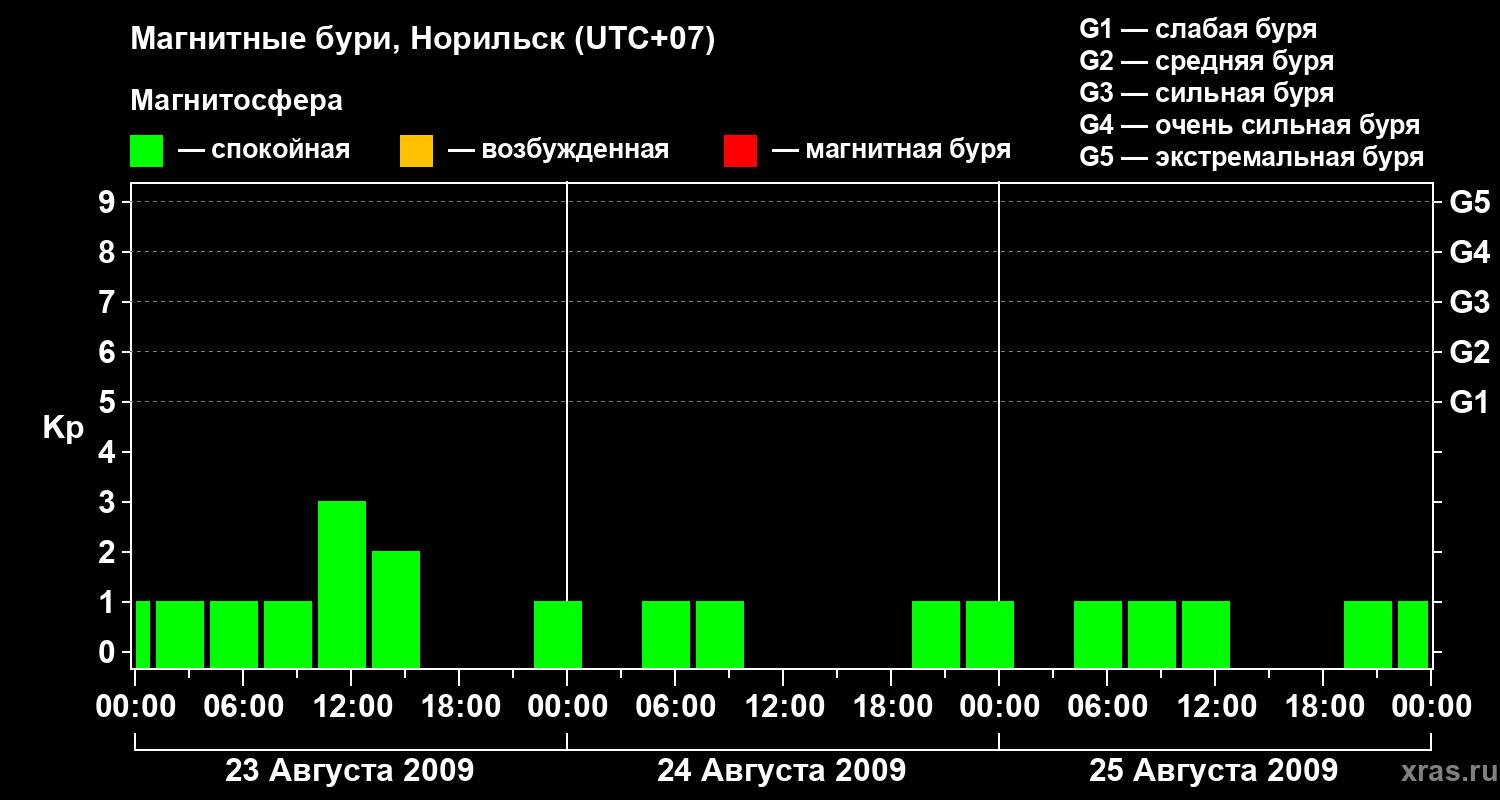The image size is (1500, 800).
Task: Click the 'G1' right axis label
Action: (x=1470, y=403)
